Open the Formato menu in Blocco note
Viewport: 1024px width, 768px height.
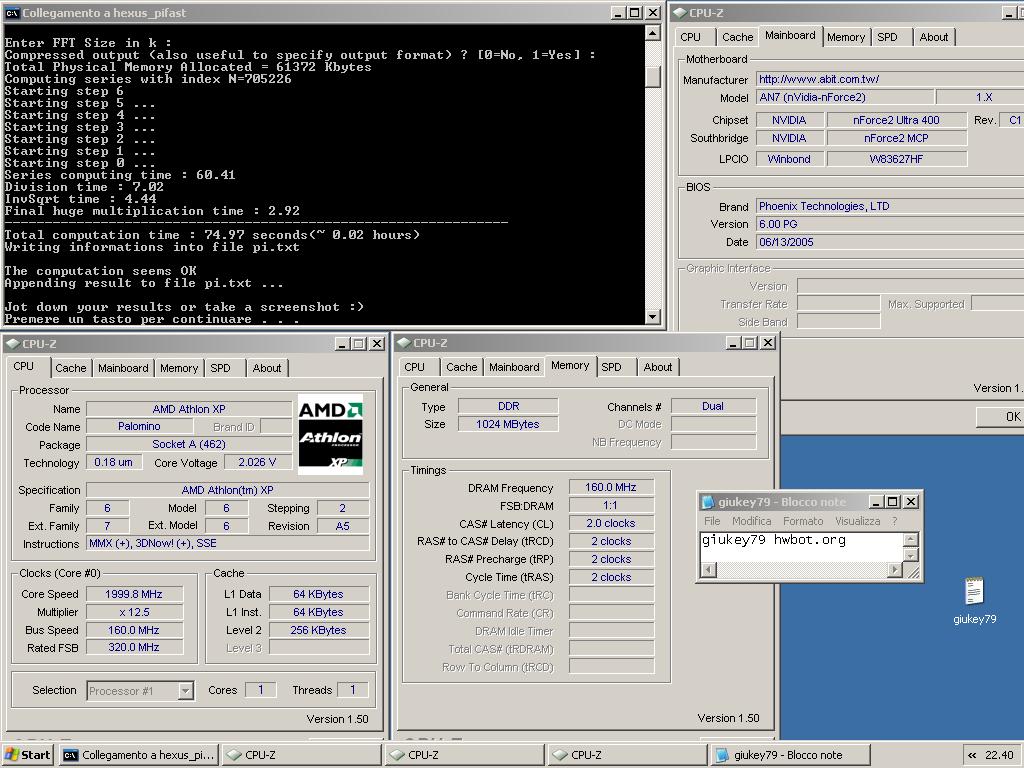(x=803, y=521)
